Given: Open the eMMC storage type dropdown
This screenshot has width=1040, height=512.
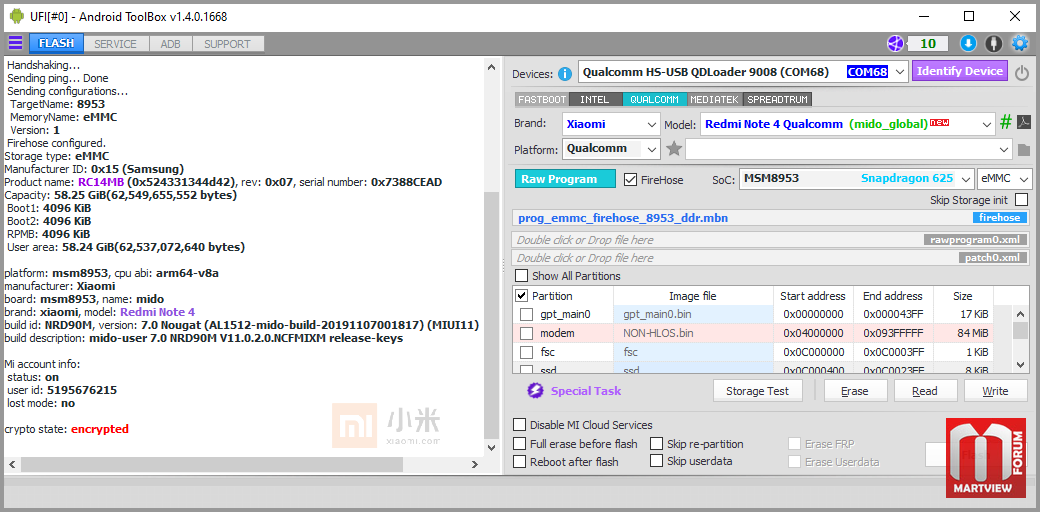Looking at the screenshot, I should pos(1024,179).
